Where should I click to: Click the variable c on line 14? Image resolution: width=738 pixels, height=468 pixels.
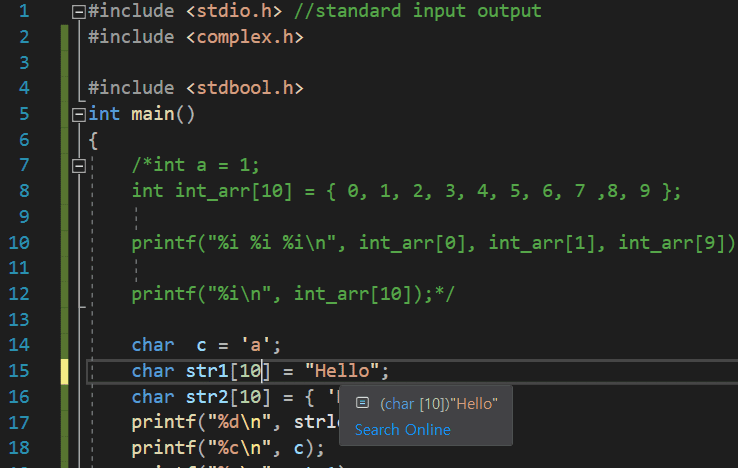click(x=201, y=347)
